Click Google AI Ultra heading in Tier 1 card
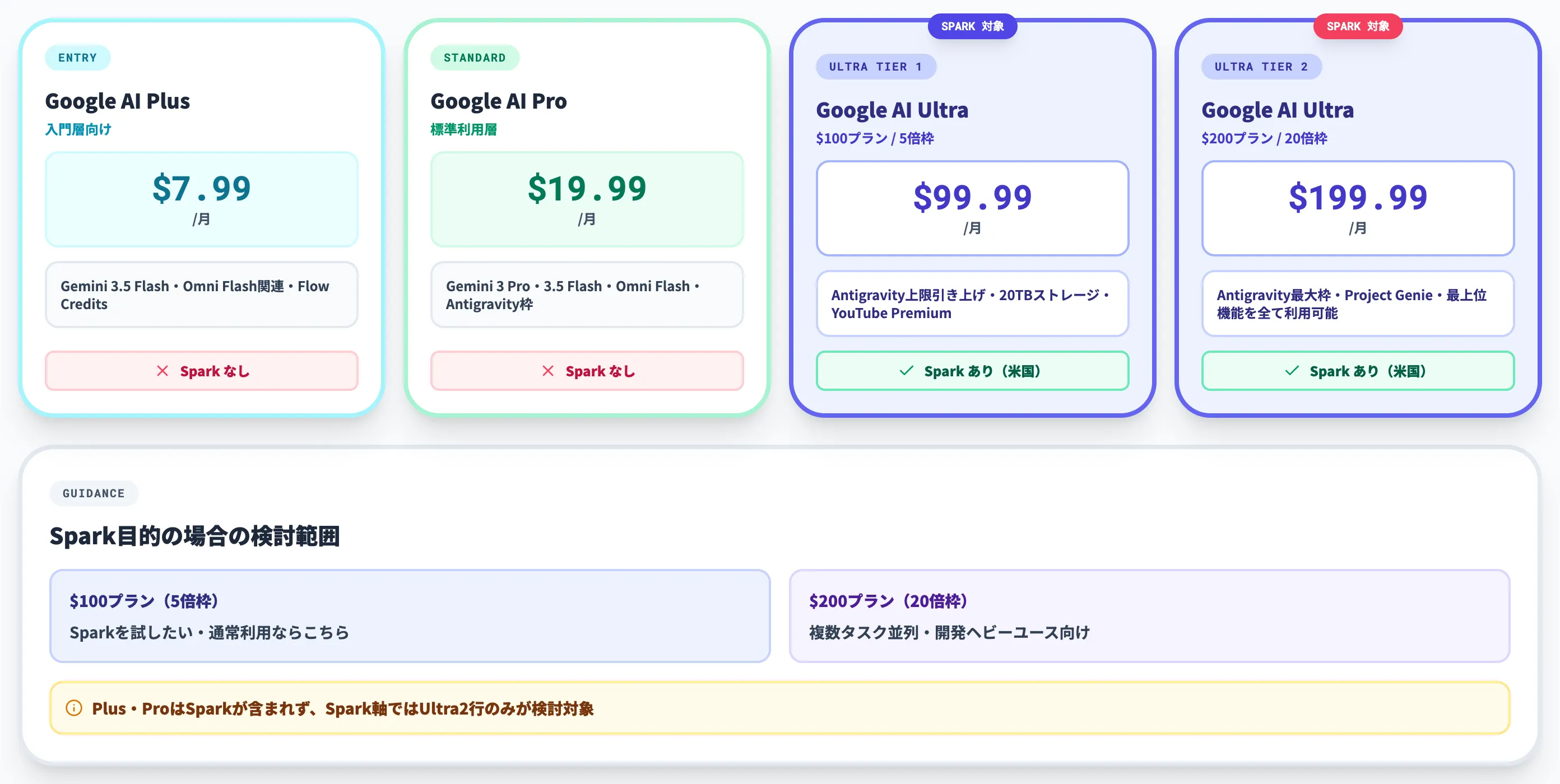Screen dimensions: 1560x784 click(892, 110)
